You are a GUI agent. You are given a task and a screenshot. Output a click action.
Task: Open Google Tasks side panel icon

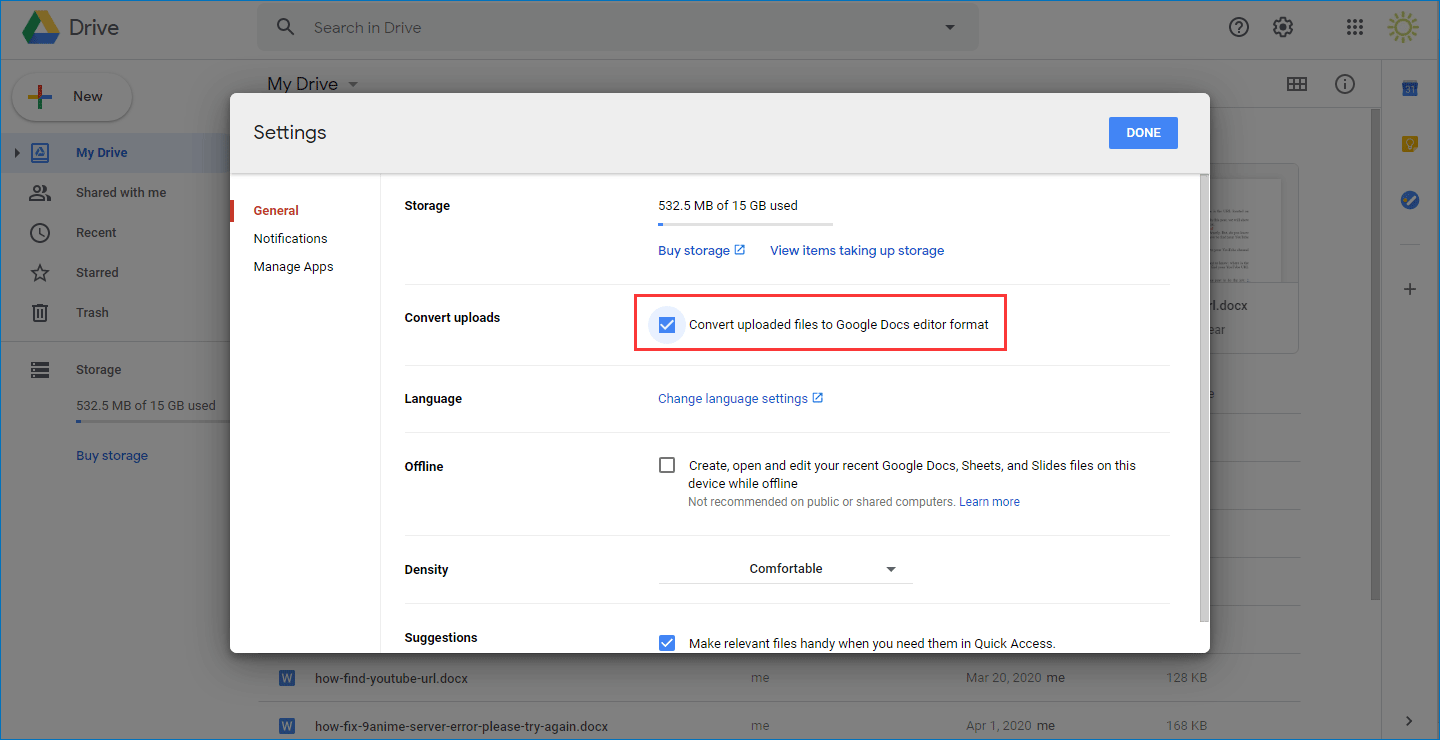1410,200
